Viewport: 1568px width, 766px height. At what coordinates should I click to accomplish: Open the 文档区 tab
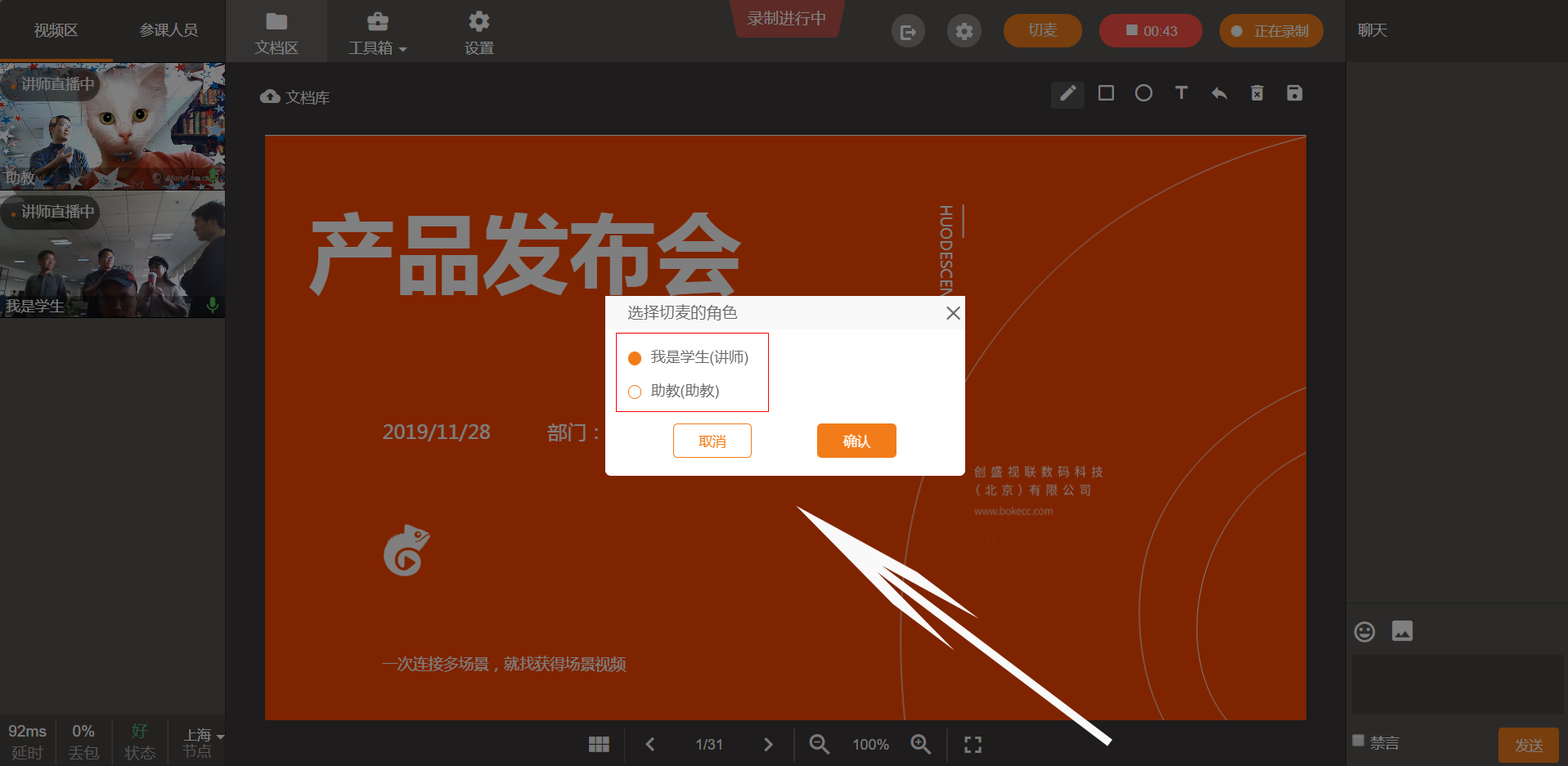[276, 33]
